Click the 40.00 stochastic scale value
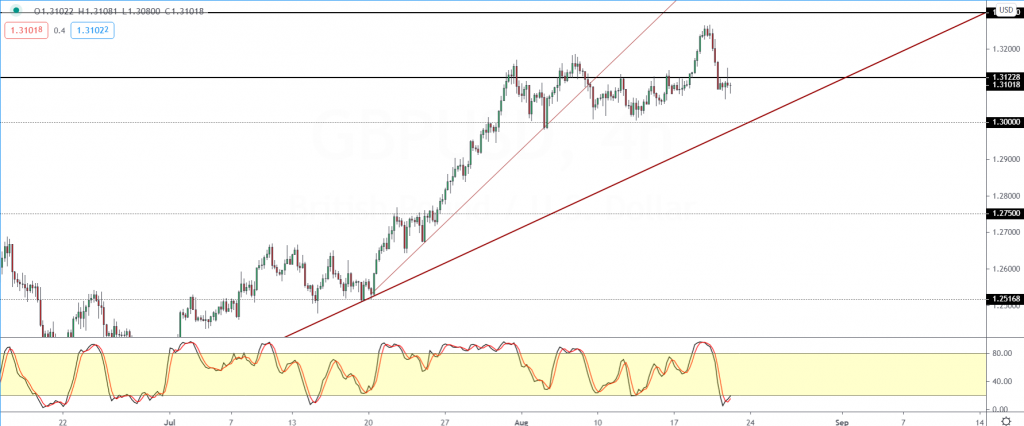This screenshot has width=1024, height=426. [x=1002, y=382]
